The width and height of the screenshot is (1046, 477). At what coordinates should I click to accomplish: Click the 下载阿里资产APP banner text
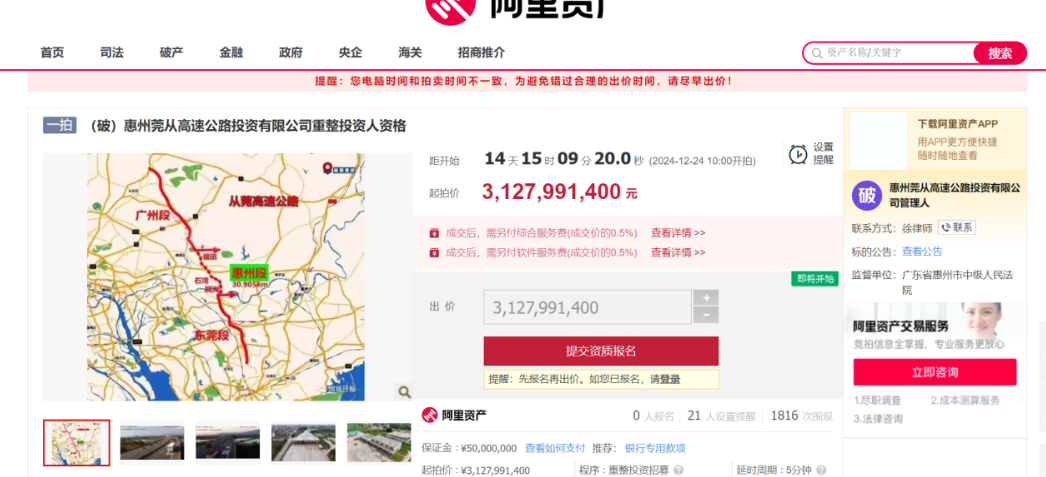(x=957, y=124)
